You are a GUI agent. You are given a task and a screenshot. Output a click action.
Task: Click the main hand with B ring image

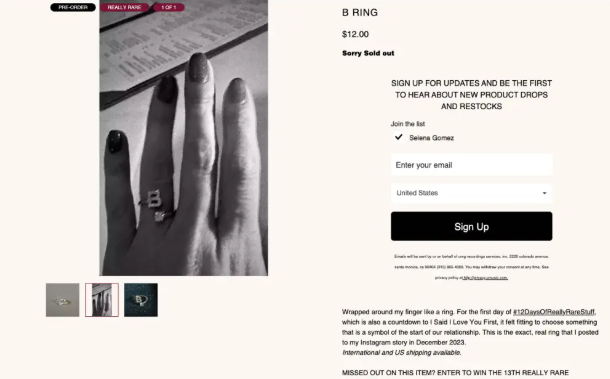(184, 138)
